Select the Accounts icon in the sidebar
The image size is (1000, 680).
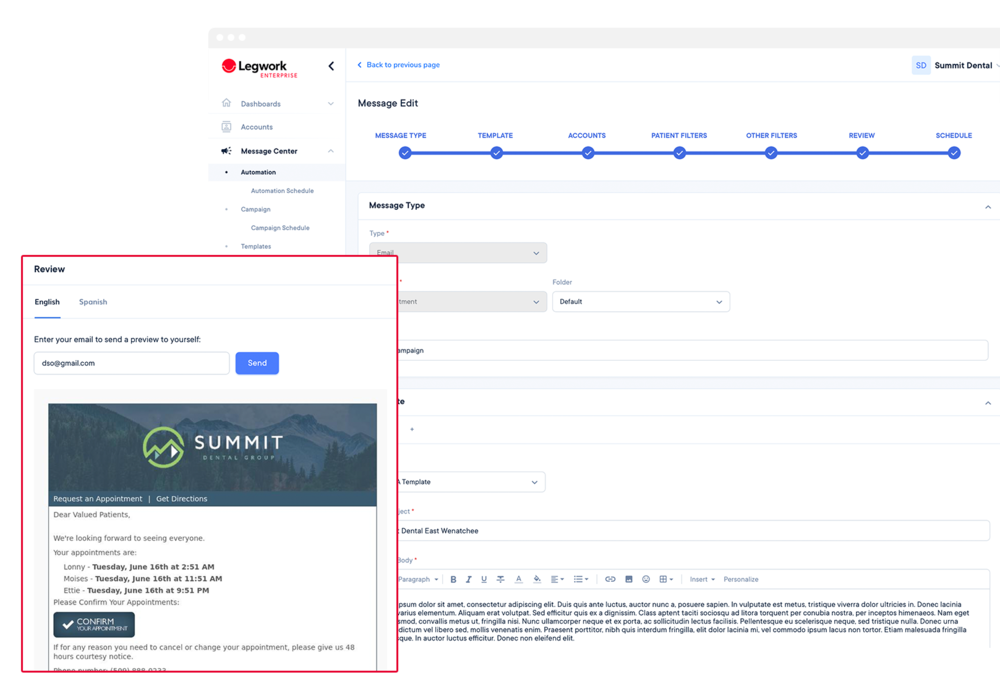tap(227, 126)
